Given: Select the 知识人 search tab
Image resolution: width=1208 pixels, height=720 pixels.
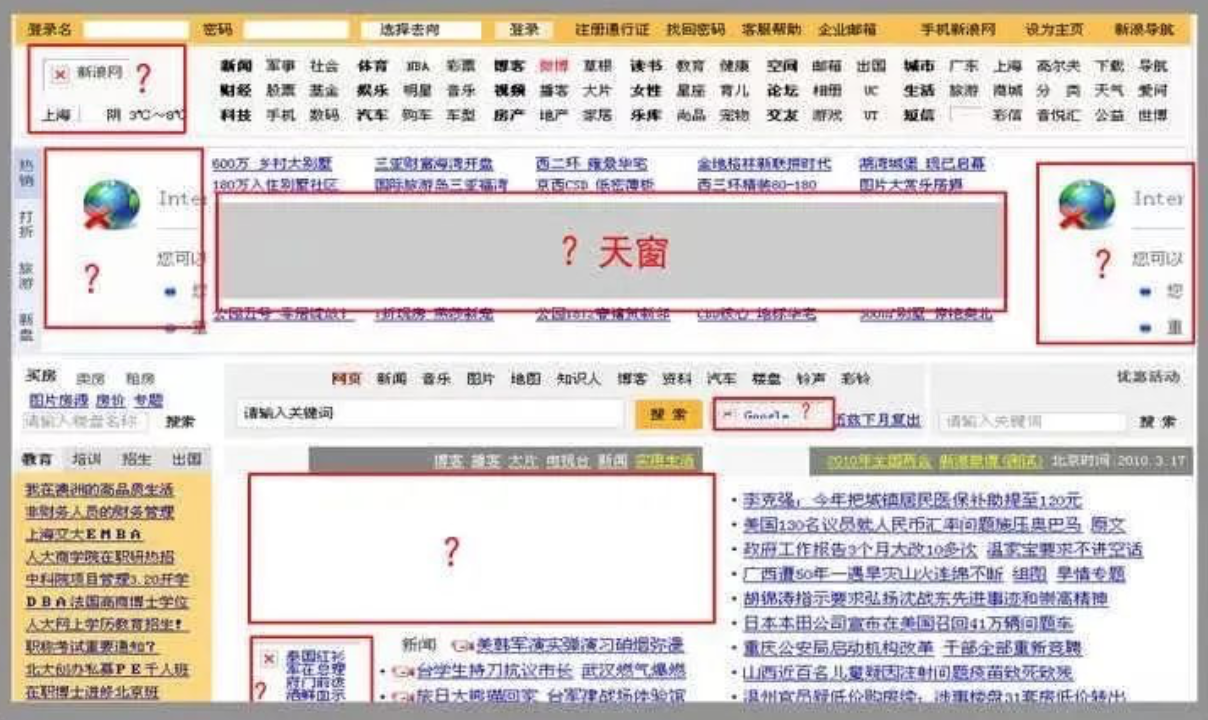Looking at the screenshot, I should coord(579,379).
